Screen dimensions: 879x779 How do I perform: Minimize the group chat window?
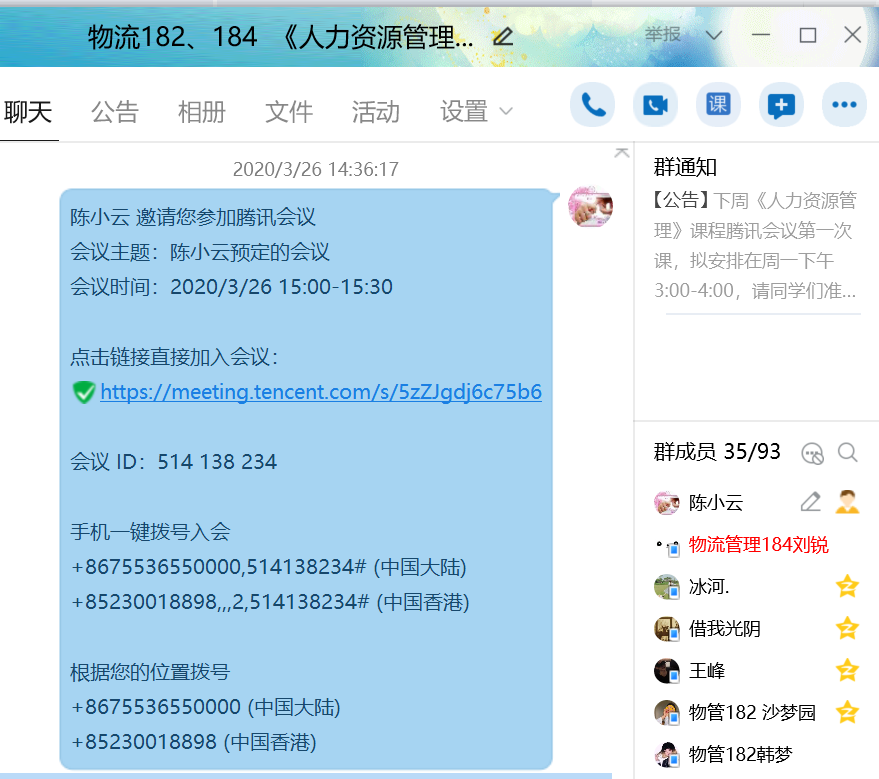[x=761, y=35]
